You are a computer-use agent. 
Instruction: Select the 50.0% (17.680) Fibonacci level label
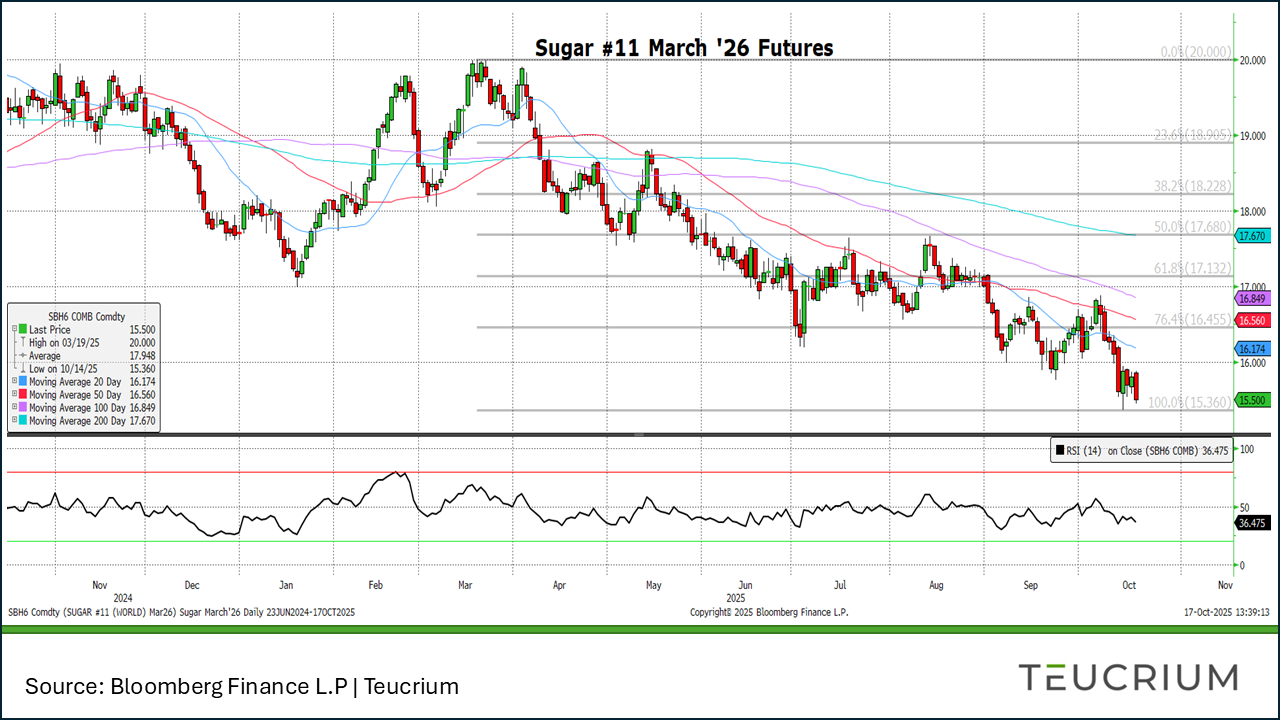1191,228
